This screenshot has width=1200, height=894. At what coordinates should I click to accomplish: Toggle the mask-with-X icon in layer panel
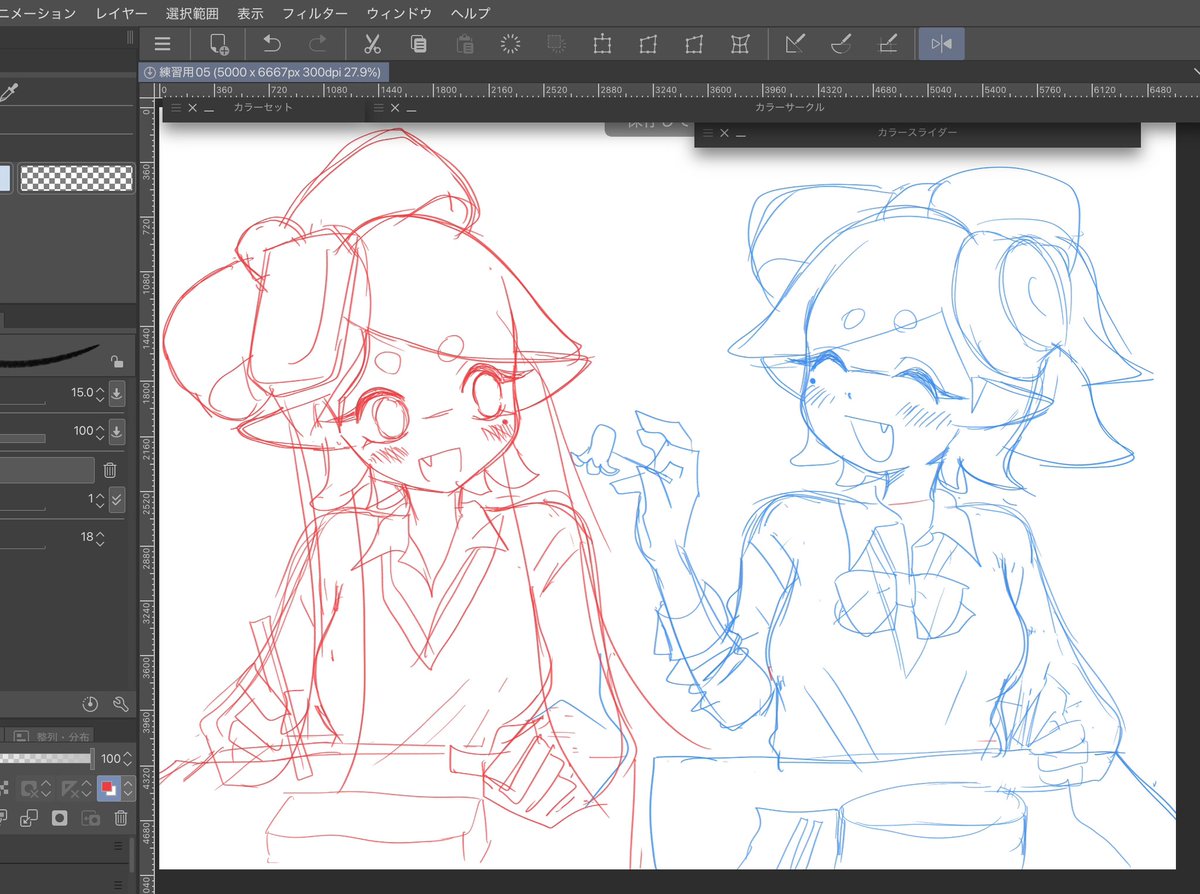tap(30, 788)
